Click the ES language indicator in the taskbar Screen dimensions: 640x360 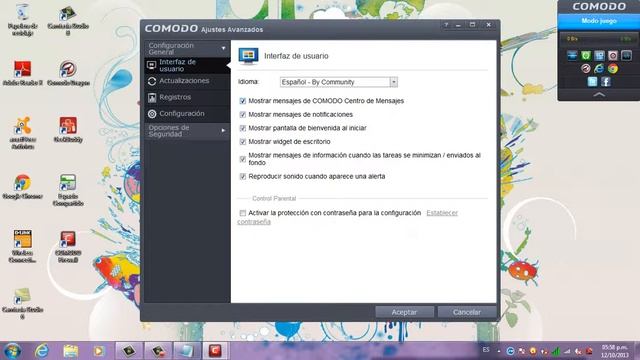(x=486, y=350)
